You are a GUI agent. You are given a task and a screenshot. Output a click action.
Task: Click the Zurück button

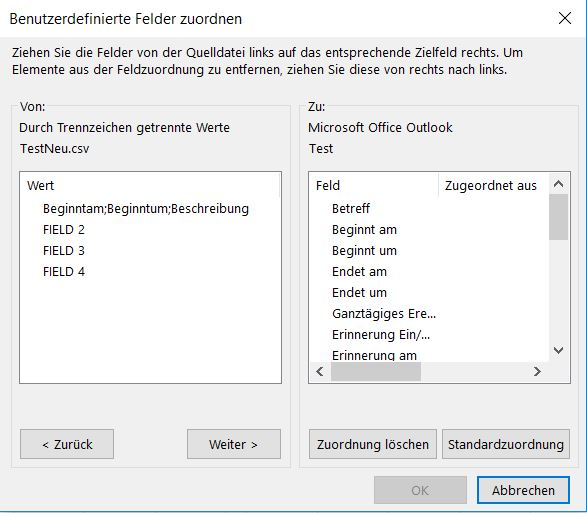pos(67,444)
